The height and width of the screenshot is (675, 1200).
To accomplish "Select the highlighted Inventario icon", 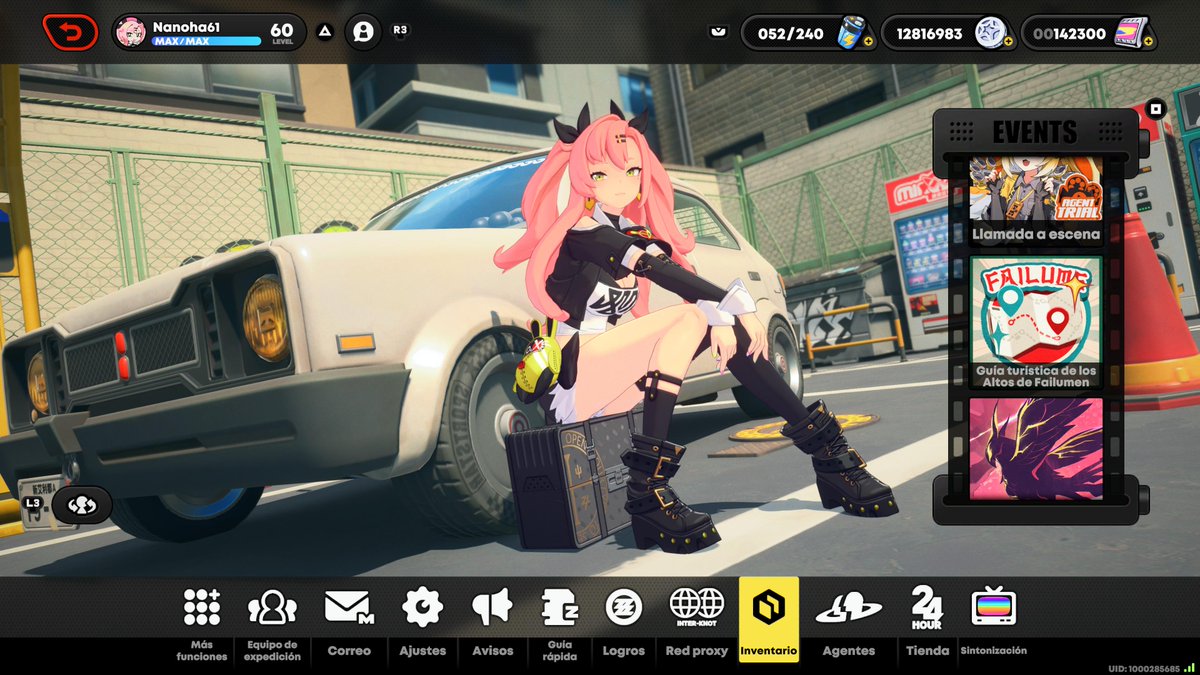I will pos(769,607).
